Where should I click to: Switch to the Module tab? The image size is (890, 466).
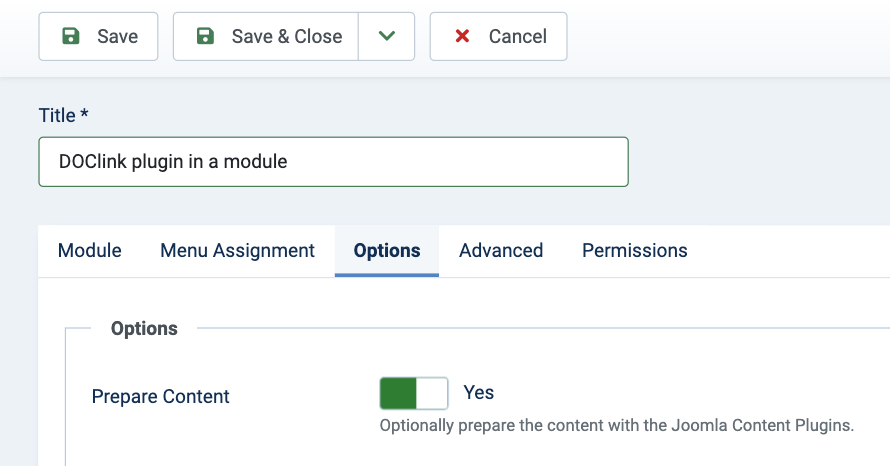(x=90, y=251)
